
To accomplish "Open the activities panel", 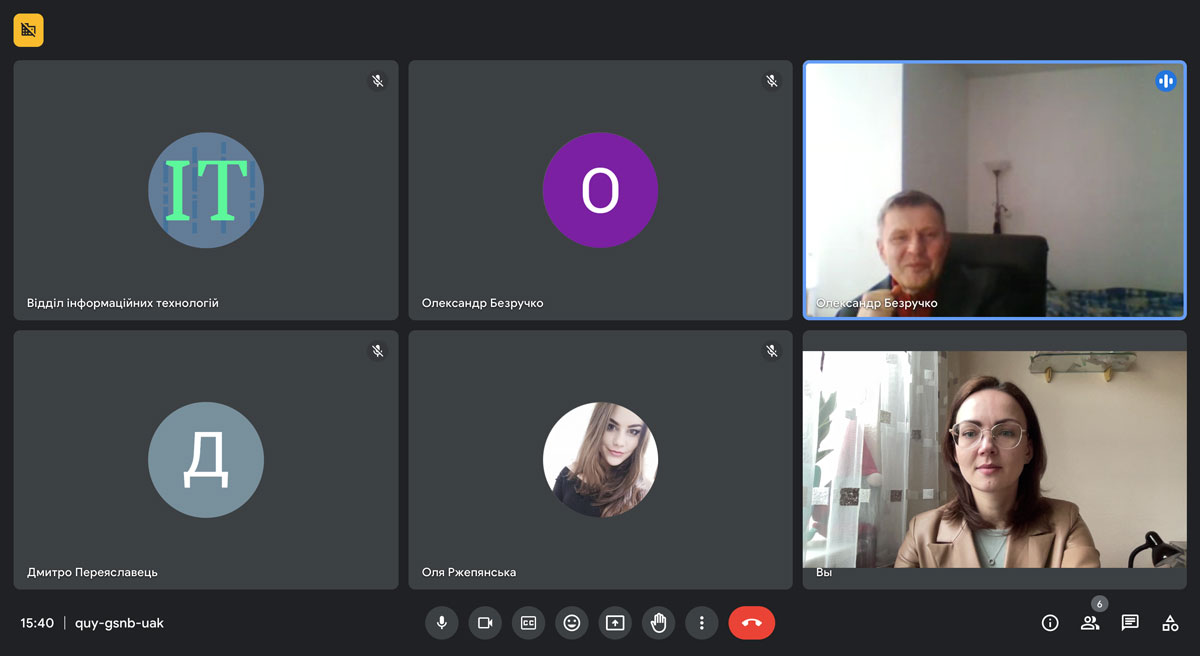I will [x=1170, y=623].
